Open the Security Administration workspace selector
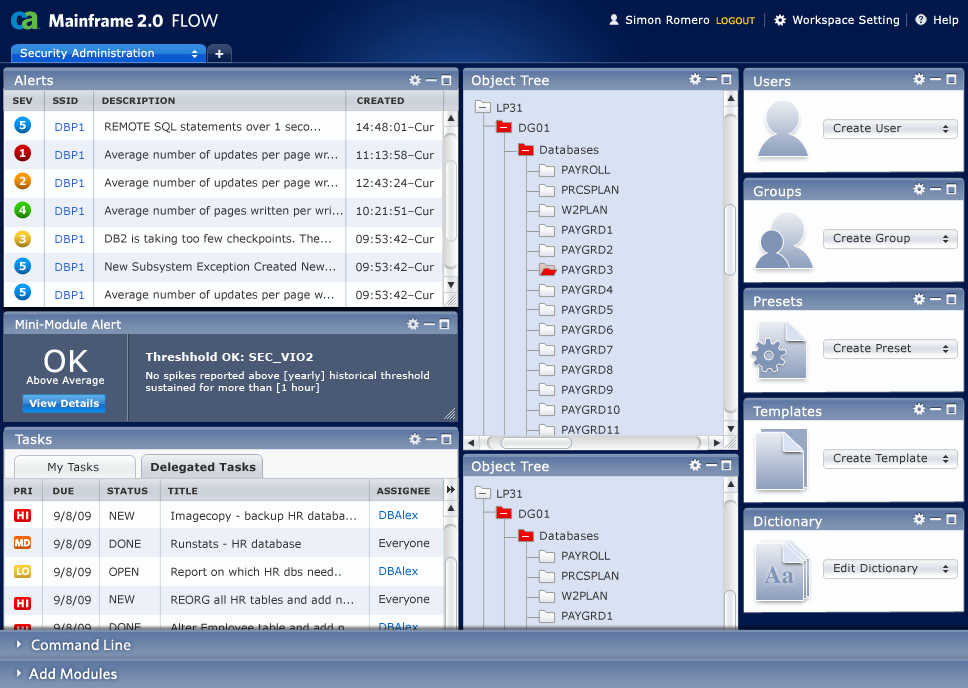The image size is (968, 688). click(x=108, y=53)
